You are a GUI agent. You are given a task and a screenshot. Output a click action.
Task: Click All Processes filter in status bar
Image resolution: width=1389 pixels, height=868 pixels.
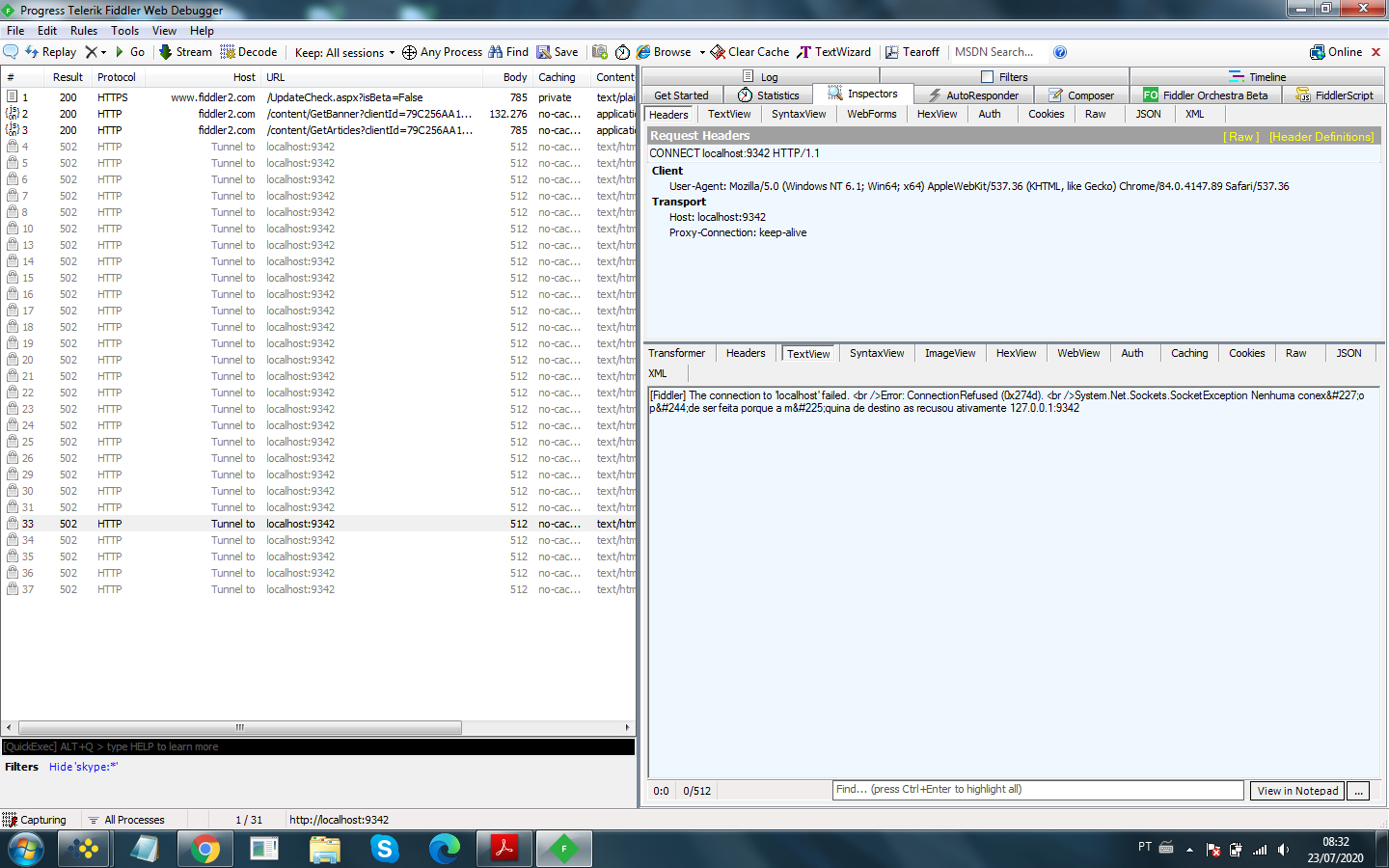pyautogui.click(x=126, y=820)
